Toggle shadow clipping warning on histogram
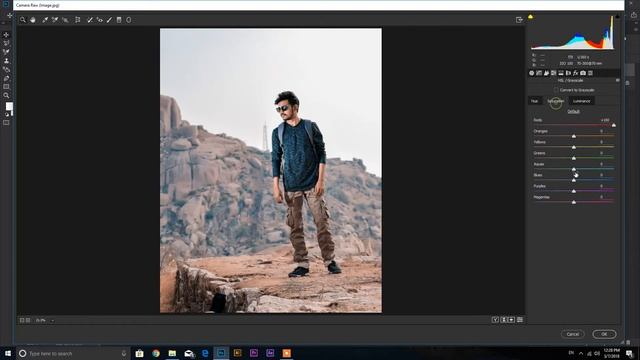The width and height of the screenshot is (640, 360). tap(530, 17)
